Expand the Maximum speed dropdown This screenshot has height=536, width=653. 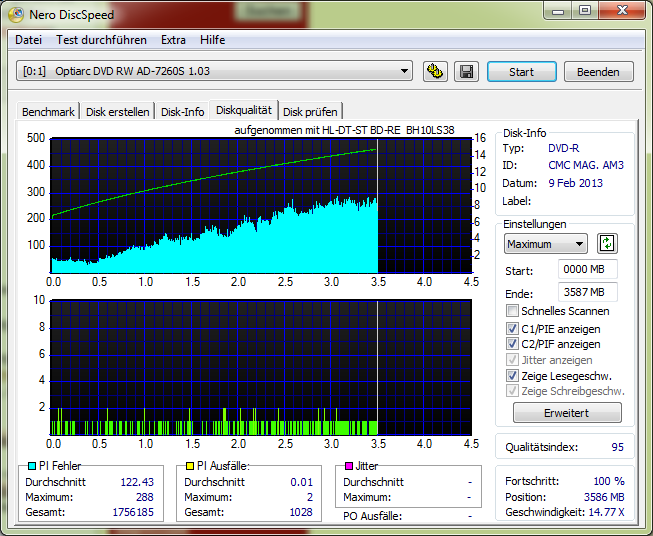[546, 244]
